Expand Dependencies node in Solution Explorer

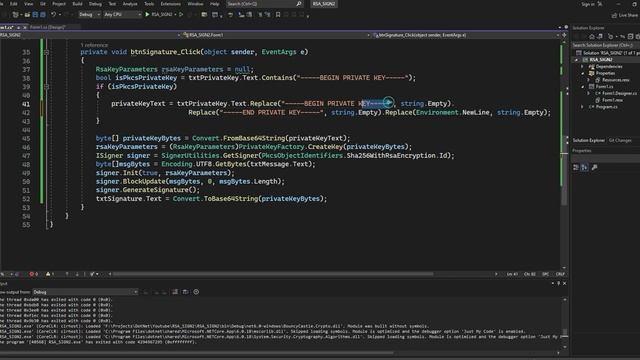pyautogui.click(x=582, y=67)
